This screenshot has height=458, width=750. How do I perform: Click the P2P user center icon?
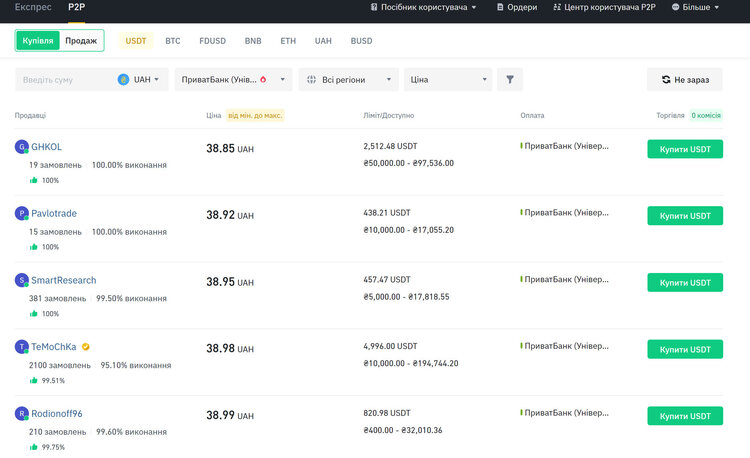(x=557, y=7)
